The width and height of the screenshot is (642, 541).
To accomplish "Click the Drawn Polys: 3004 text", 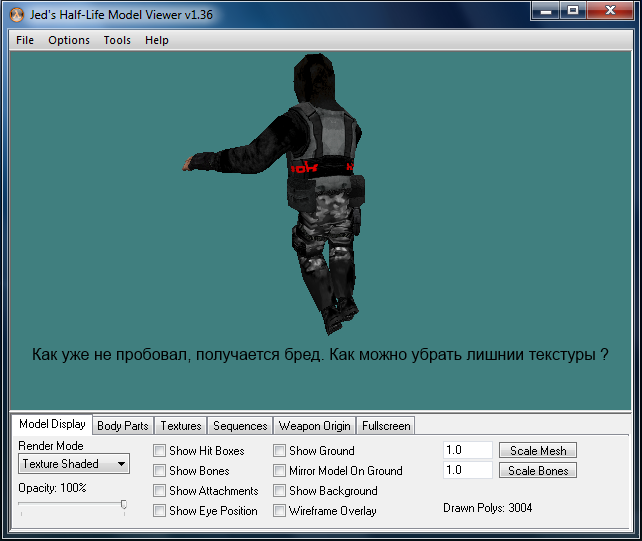I will [x=488, y=508].
